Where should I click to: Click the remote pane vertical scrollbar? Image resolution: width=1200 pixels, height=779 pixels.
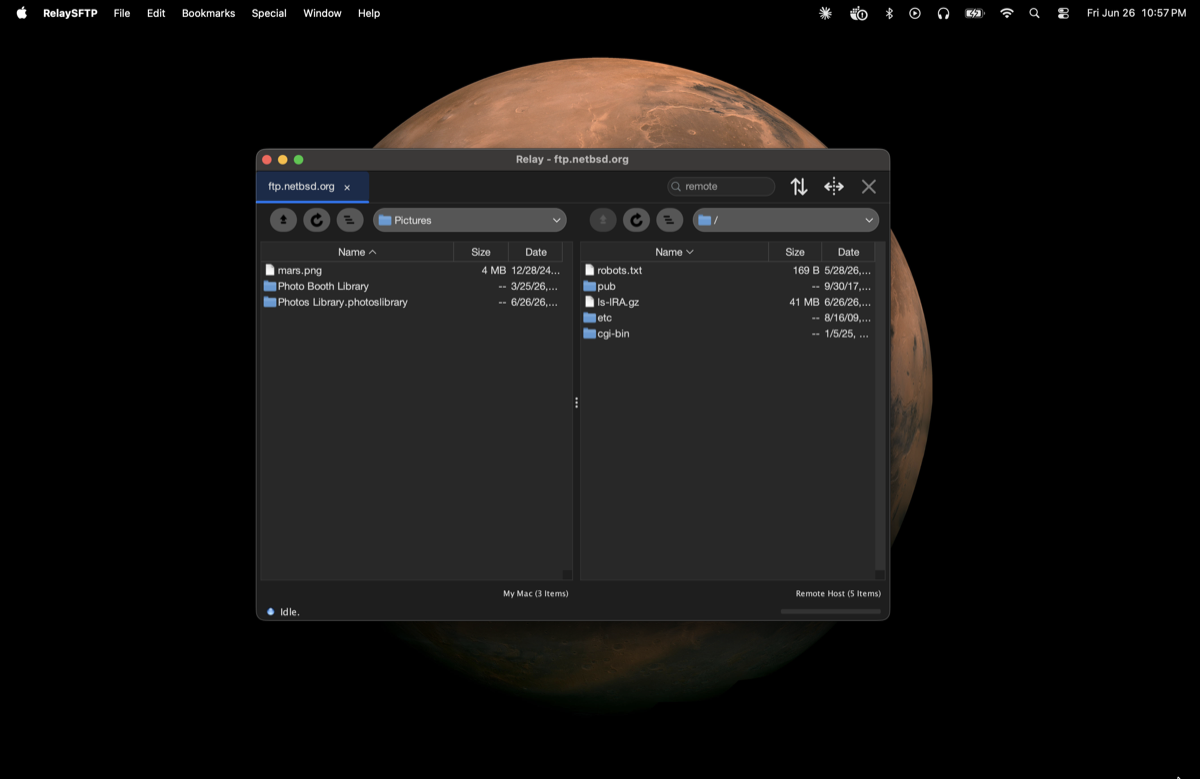point(880,405)
